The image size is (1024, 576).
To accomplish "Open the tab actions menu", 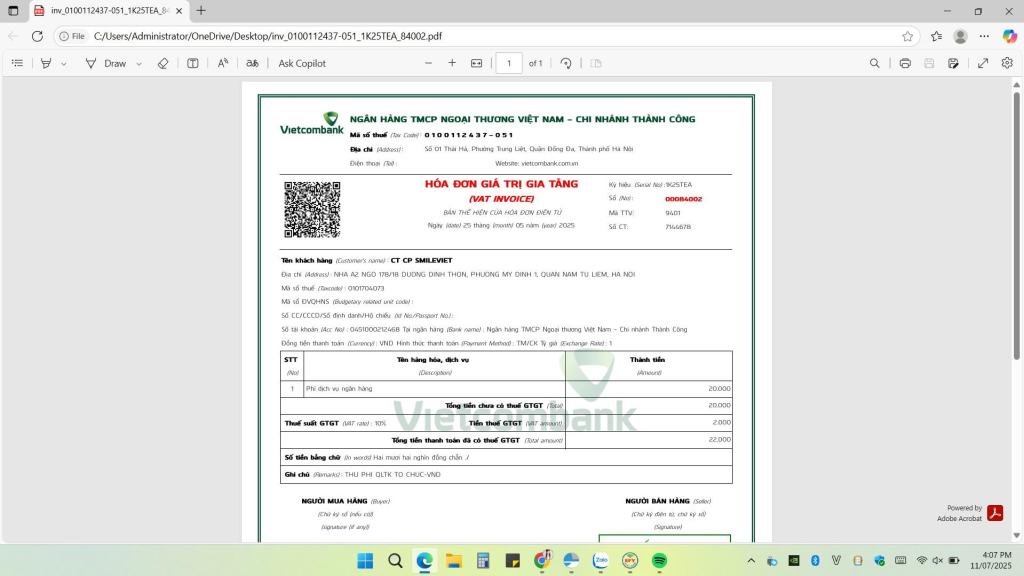I will click(13, 10).
